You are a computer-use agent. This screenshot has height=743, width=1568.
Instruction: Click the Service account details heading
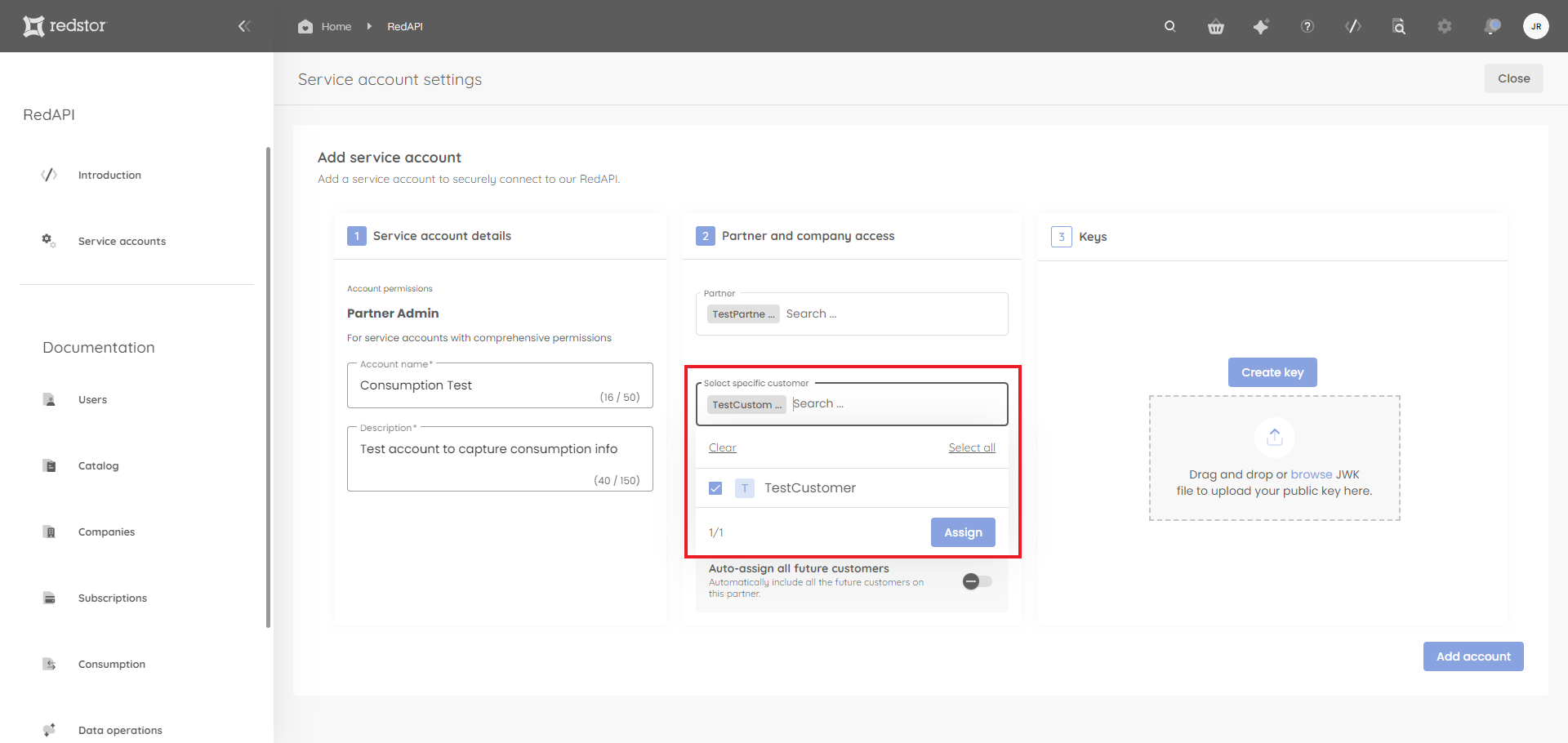[442, 236]
